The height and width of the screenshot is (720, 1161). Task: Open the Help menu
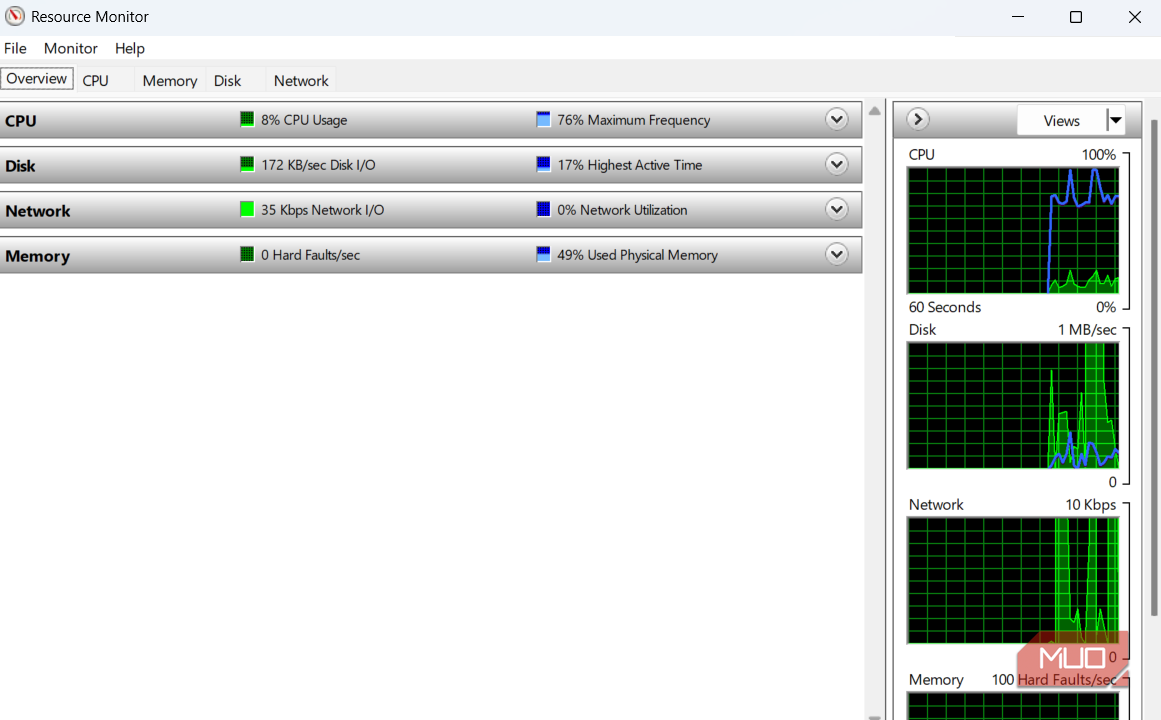[x=130, y=48]
